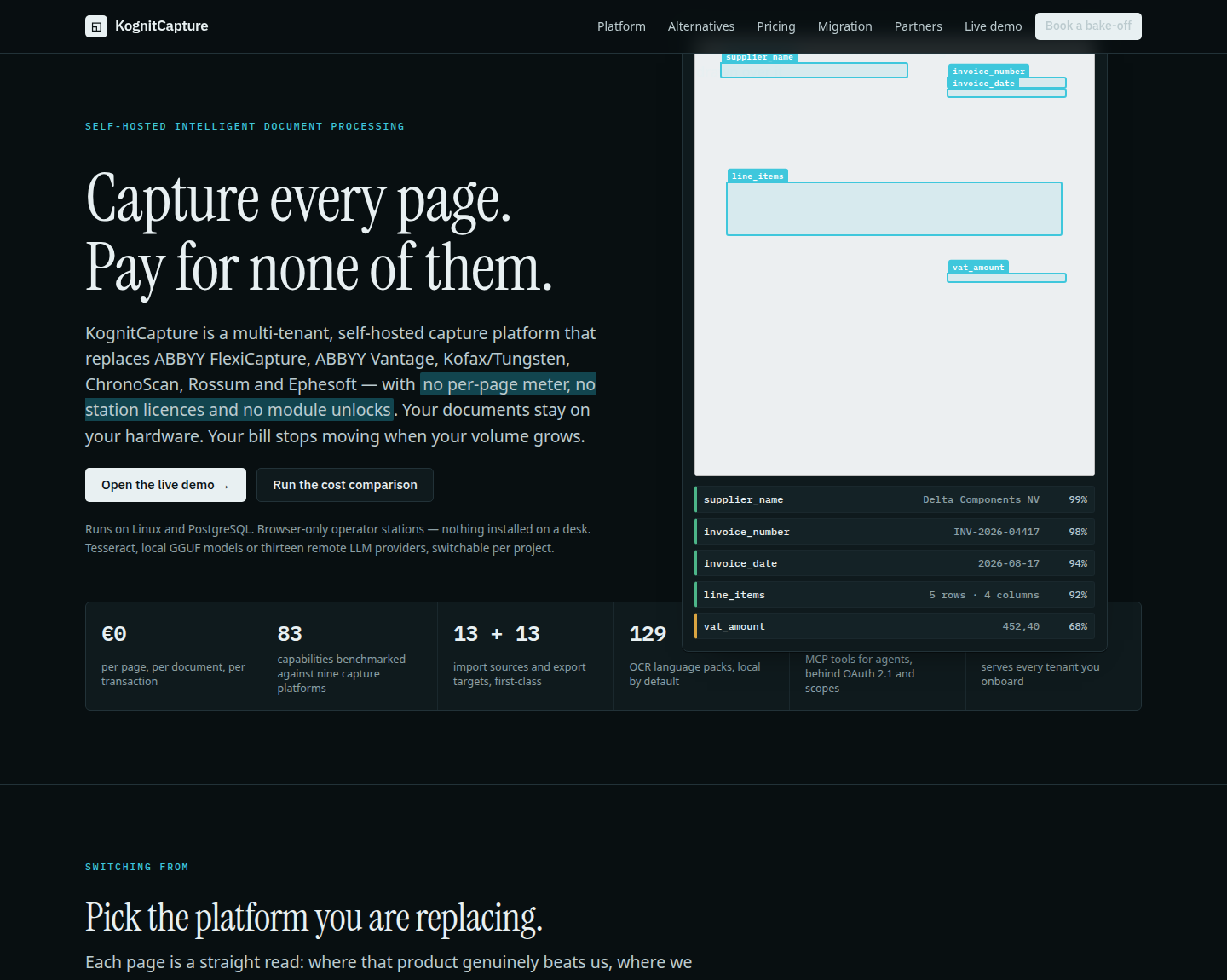This screenshot has height=980, width=1227.
Task: Click the 68% confidence value
Action: tap(1078, 626)
